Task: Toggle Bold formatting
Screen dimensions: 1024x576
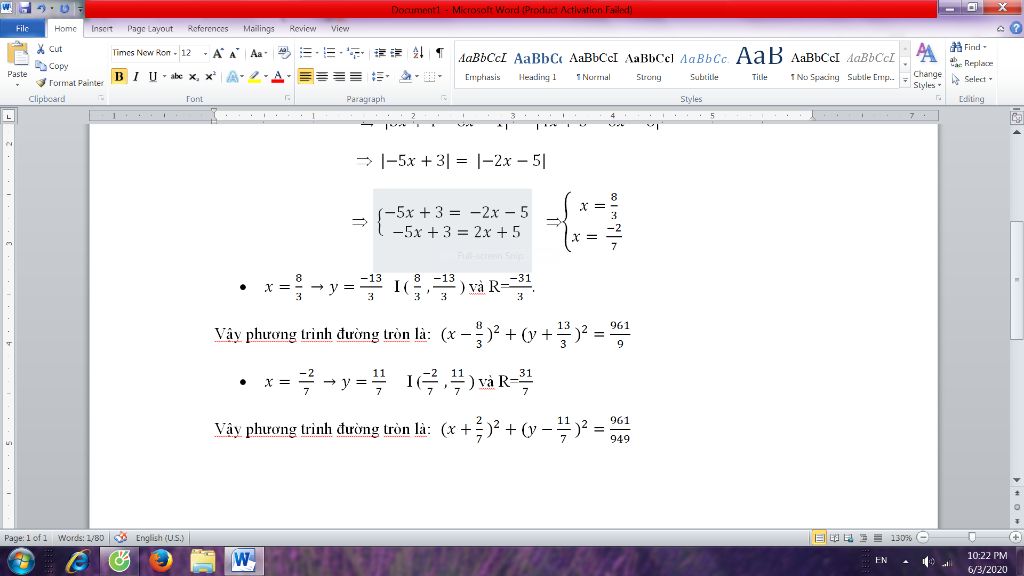Action: pyautogui.click(x=119, y=76)
